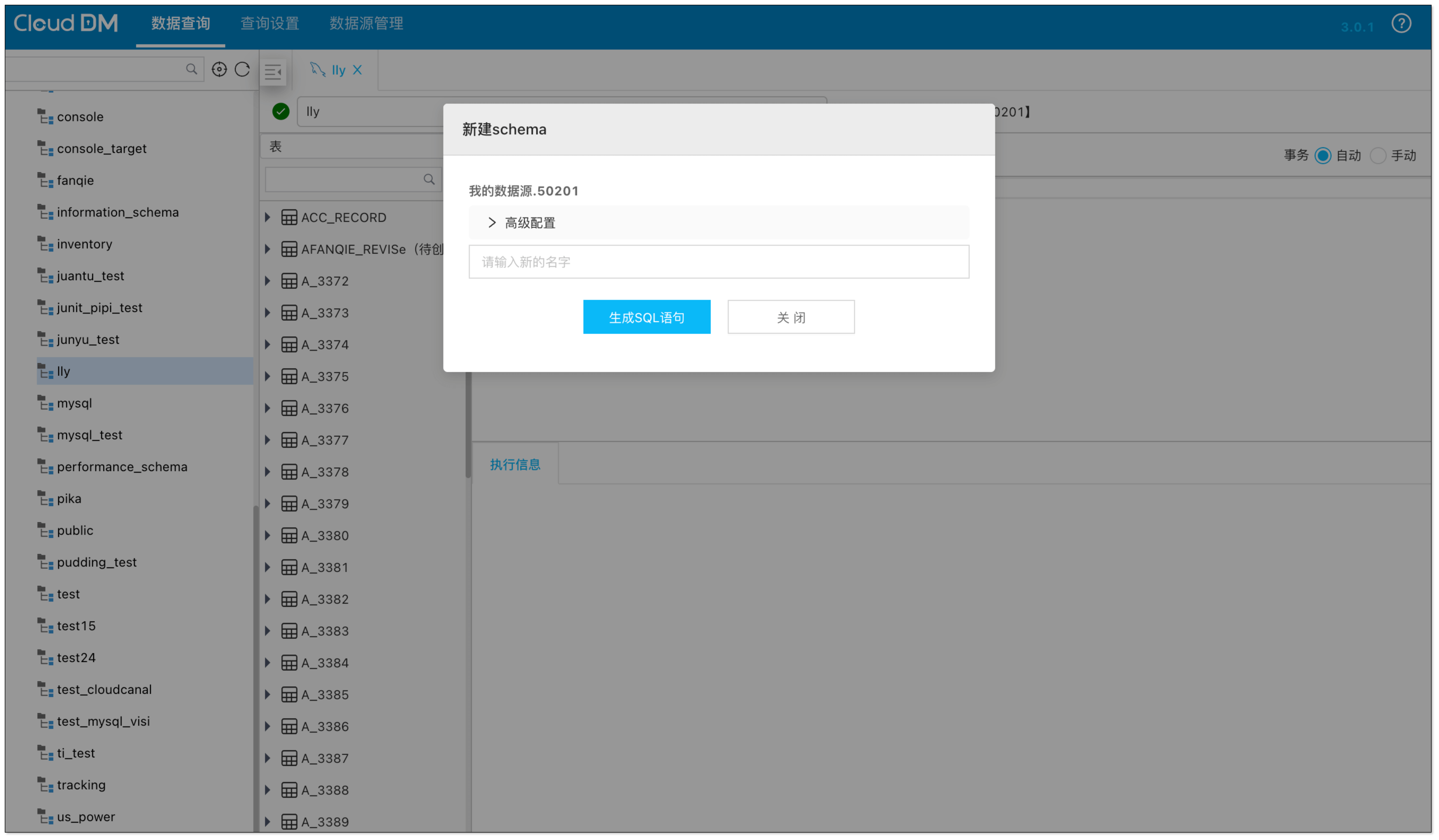1439x840 pixels.
Task: Click the ACC_RECORD table icon
Action: coord(289,217)
